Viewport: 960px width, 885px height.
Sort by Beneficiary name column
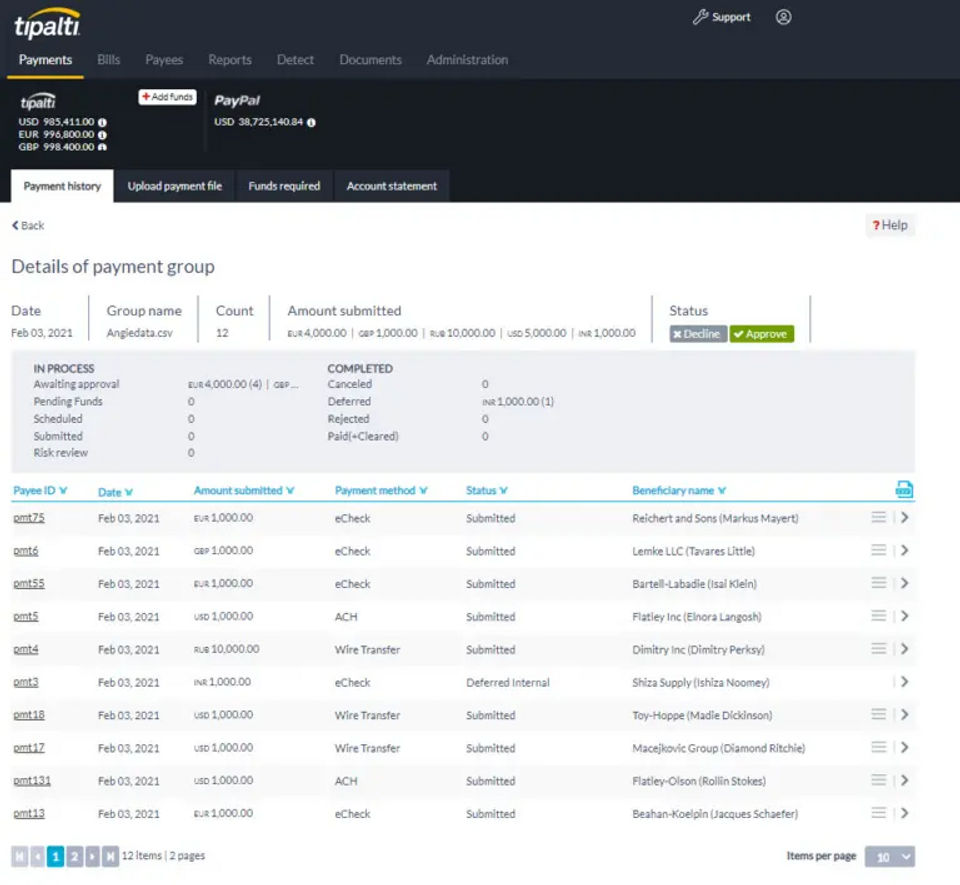[679, 491]
